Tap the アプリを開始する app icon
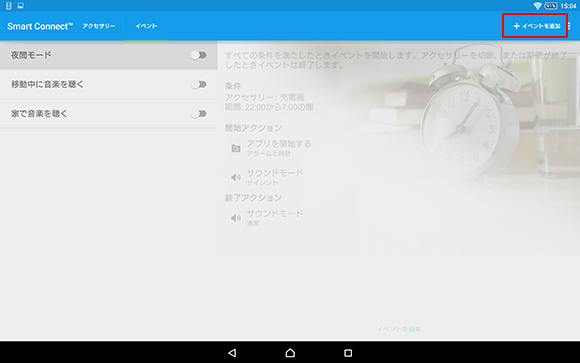Screen dimensions: 580x363 [x=236, y=148]
